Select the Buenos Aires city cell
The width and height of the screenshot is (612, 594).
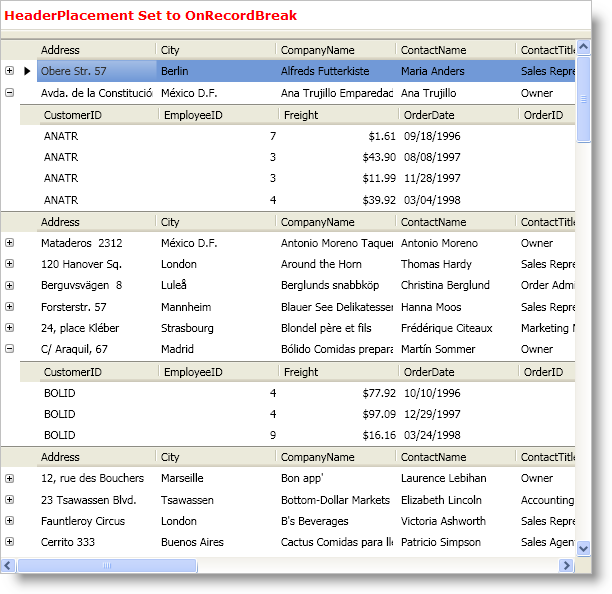coord(217,542)
